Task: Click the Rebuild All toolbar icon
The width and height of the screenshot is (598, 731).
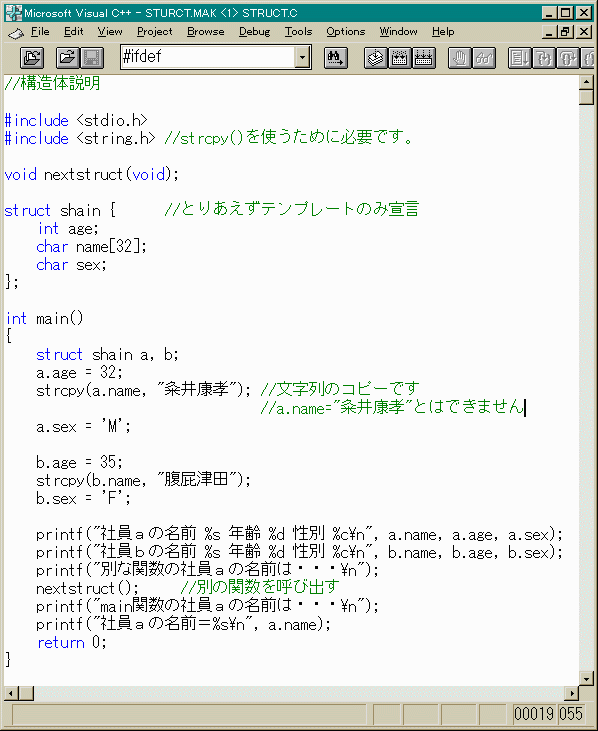Action: tap(424, 58)
